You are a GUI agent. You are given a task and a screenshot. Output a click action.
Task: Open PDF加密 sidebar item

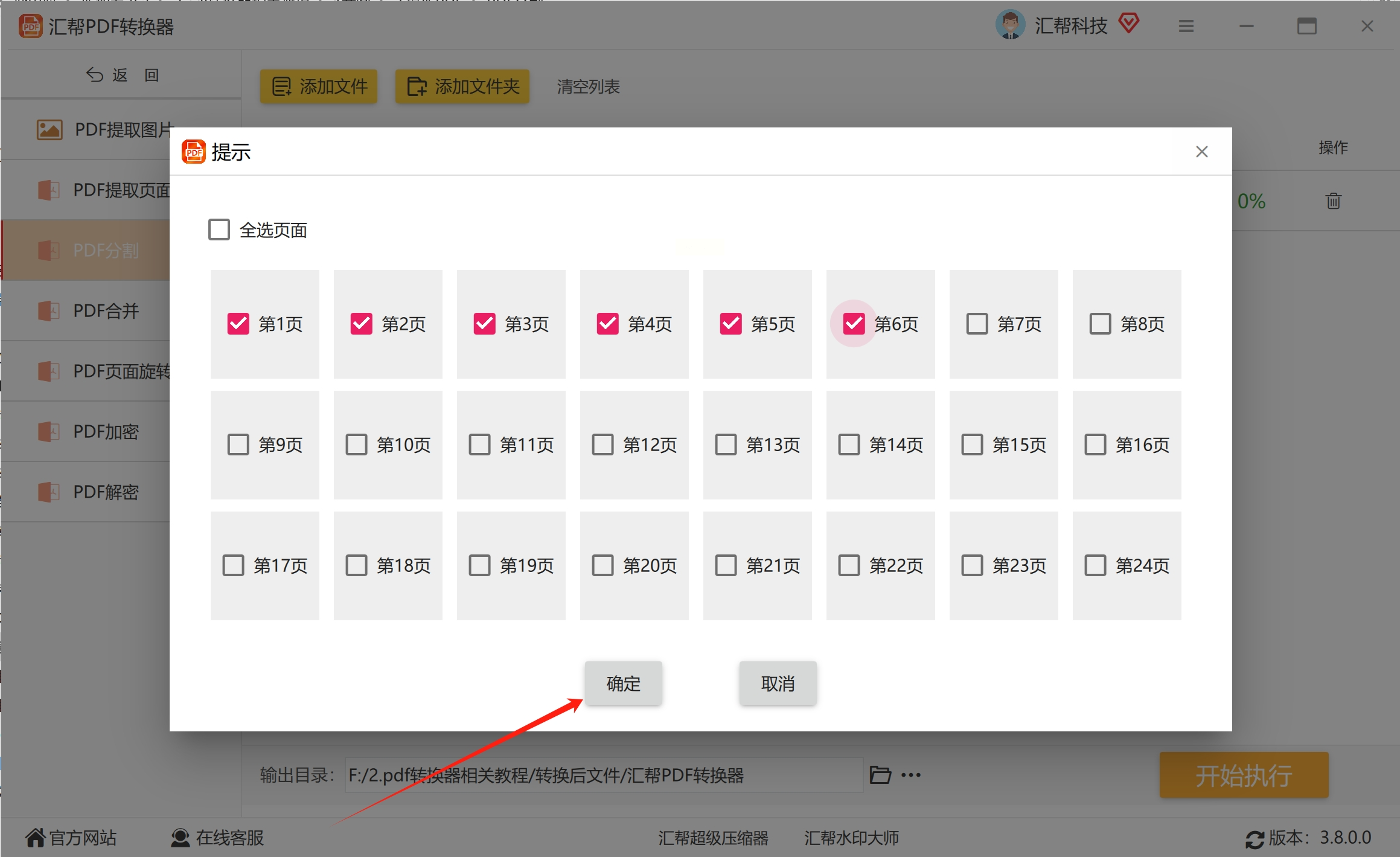coord(106,432)
